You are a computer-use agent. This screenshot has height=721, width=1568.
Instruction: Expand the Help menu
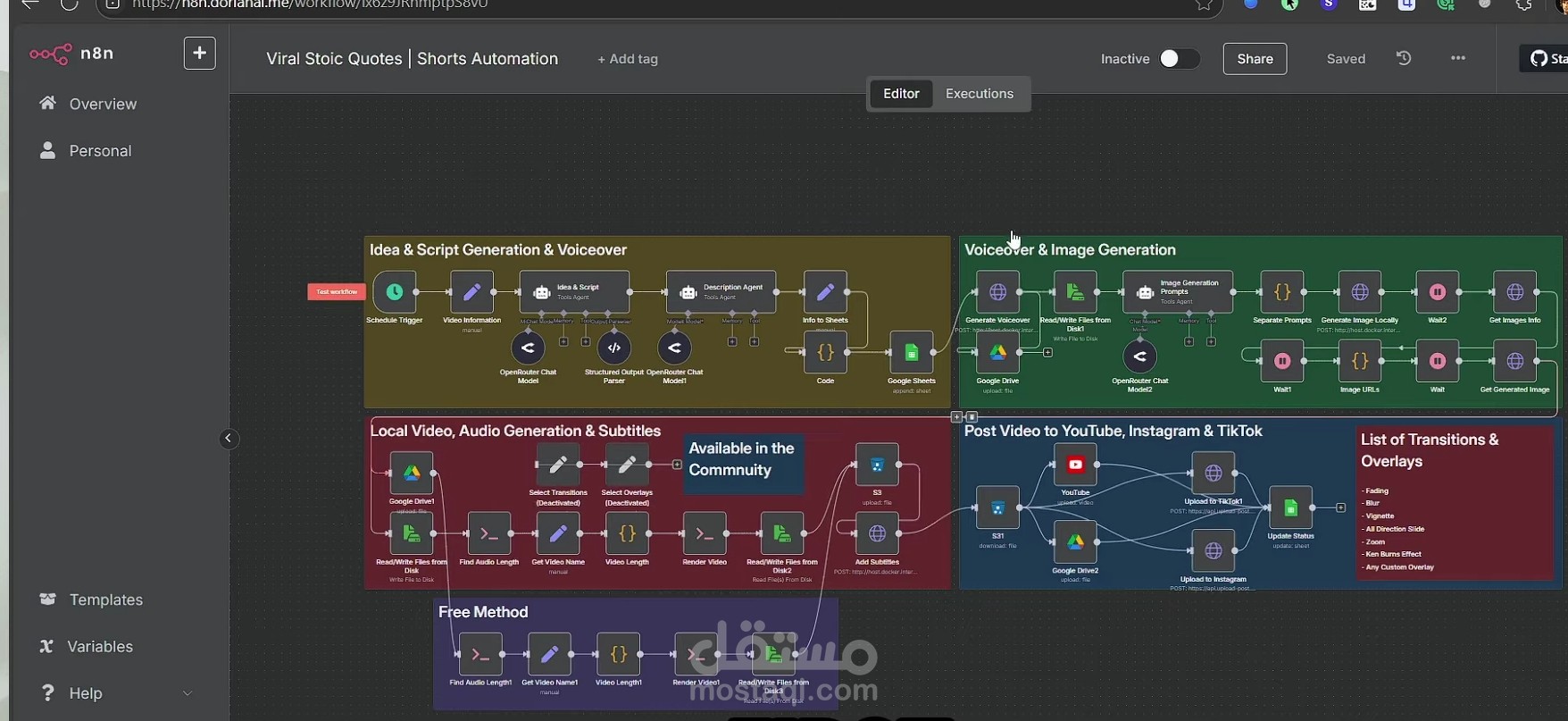pos(116,693)
